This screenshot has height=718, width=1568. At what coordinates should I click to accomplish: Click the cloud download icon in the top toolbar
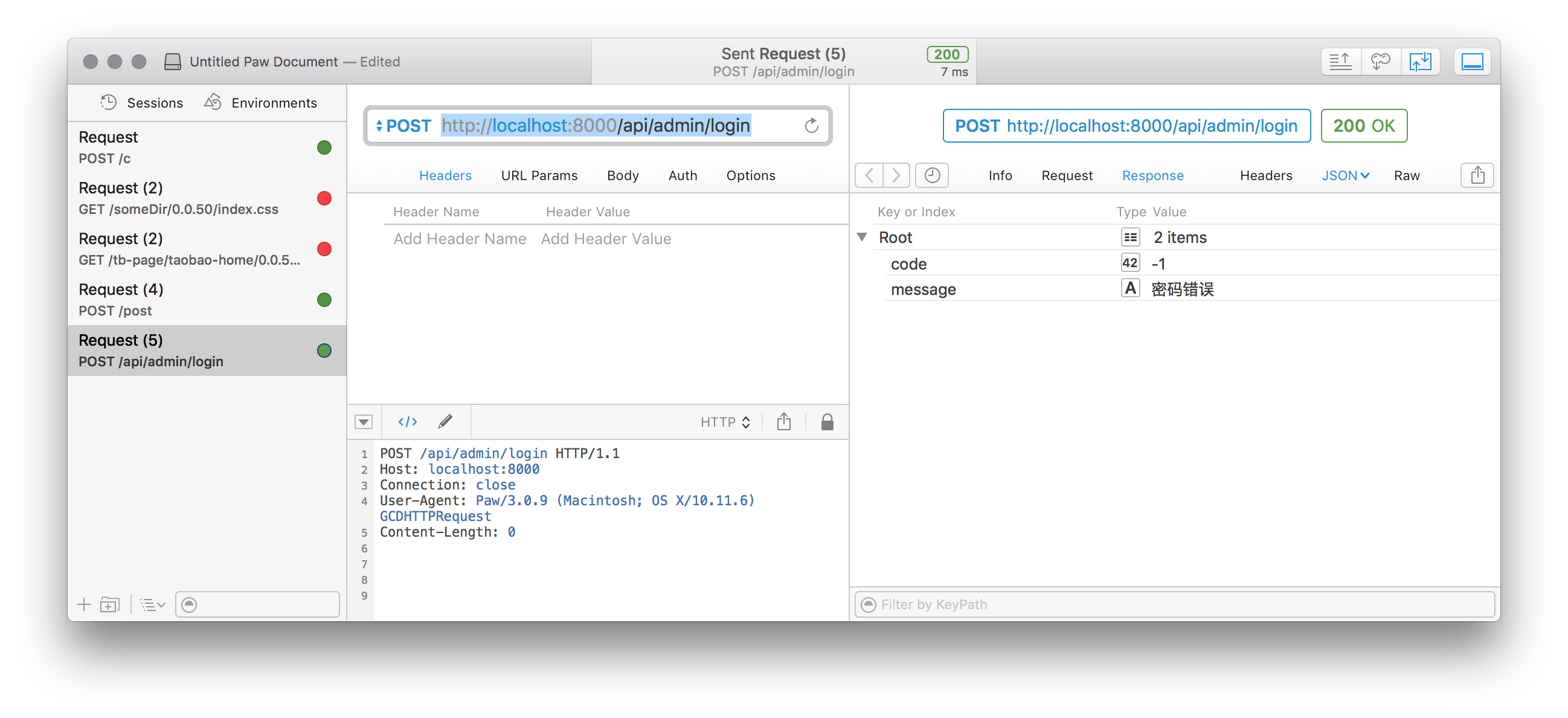(x=1381, y=61)
